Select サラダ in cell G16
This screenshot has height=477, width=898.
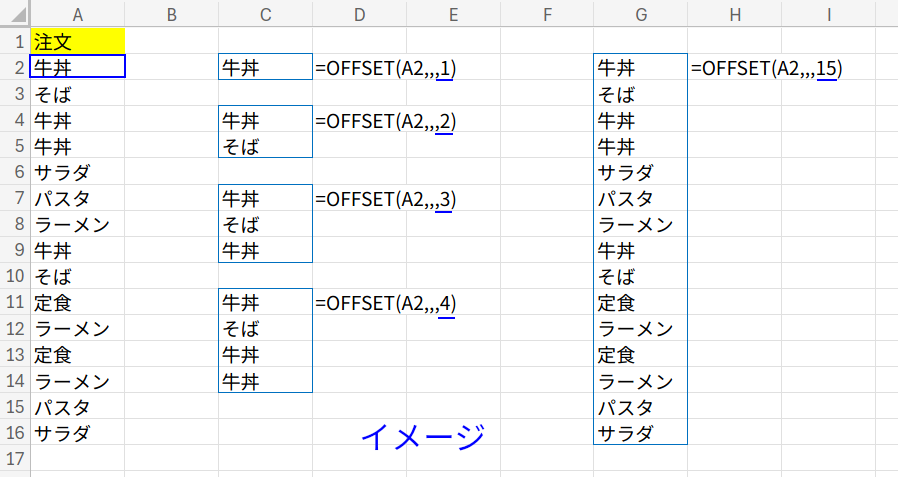point(640,433)
